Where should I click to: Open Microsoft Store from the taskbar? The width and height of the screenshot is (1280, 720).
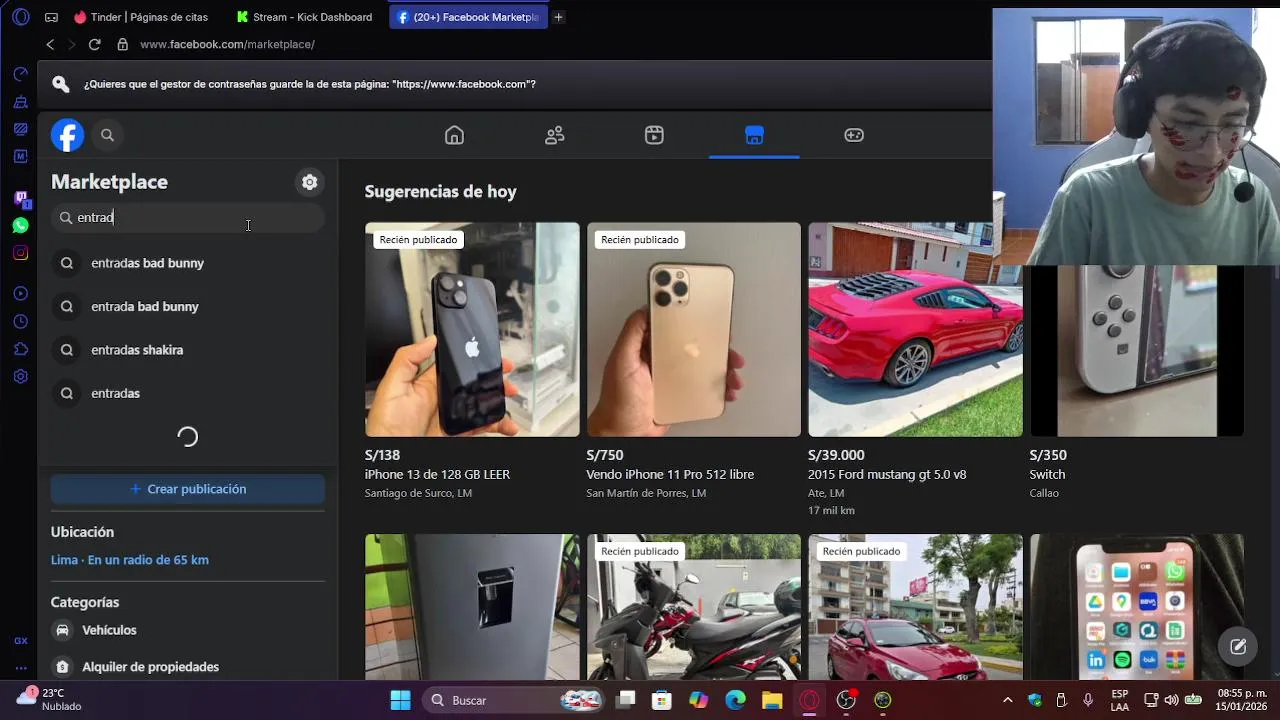[x=661, y=700]
